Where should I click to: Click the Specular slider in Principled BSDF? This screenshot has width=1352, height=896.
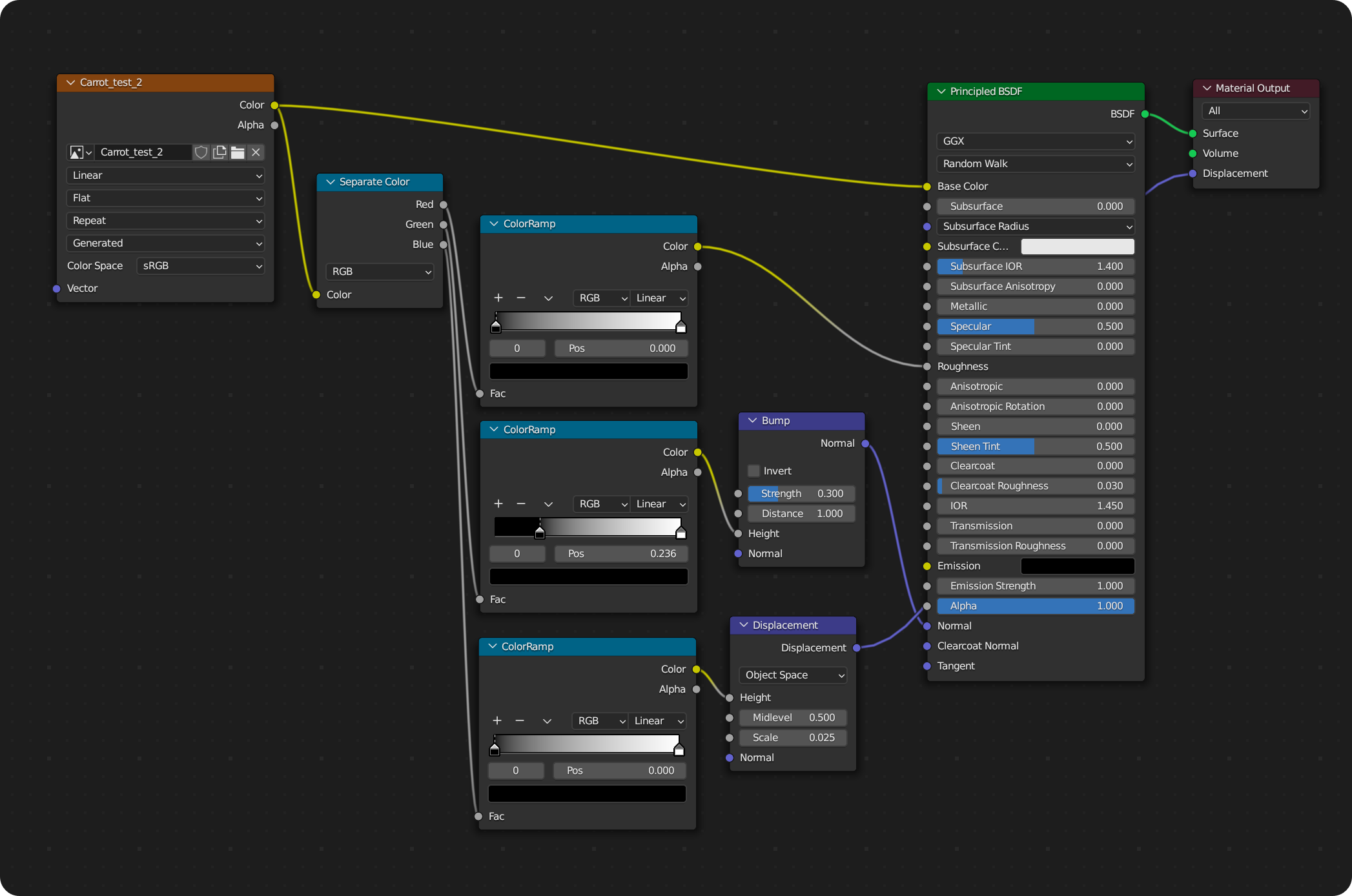(1035, 327)
